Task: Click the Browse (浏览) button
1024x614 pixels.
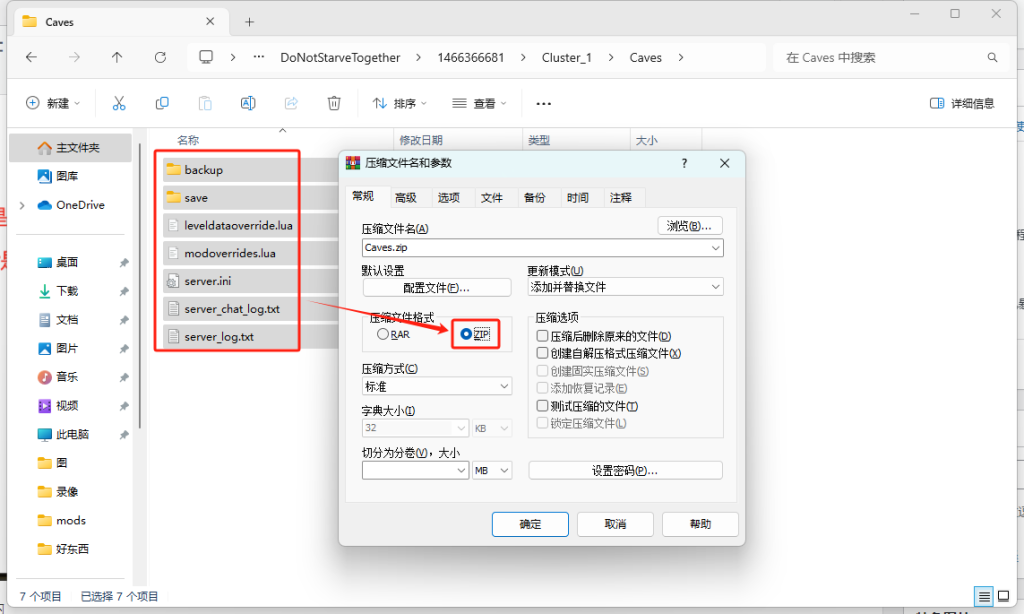Action: pyautogui.click(x=690, y=226)
